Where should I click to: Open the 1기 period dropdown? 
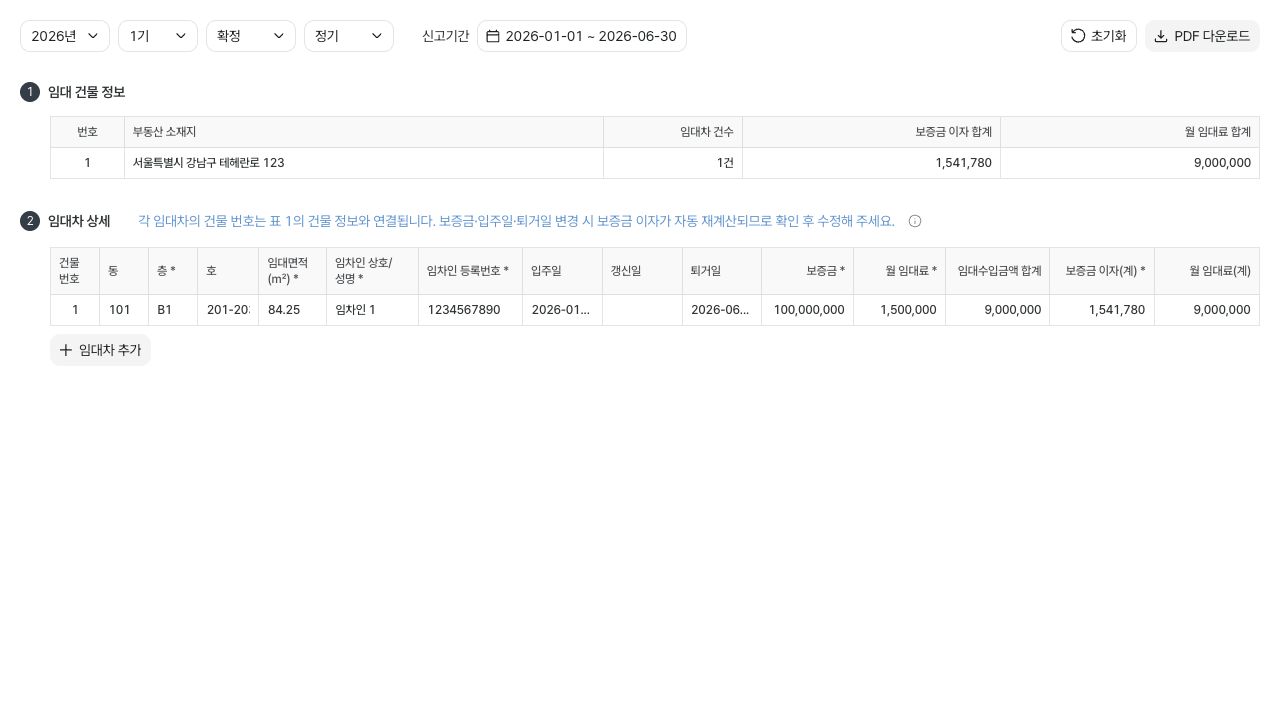click(158, 36)
